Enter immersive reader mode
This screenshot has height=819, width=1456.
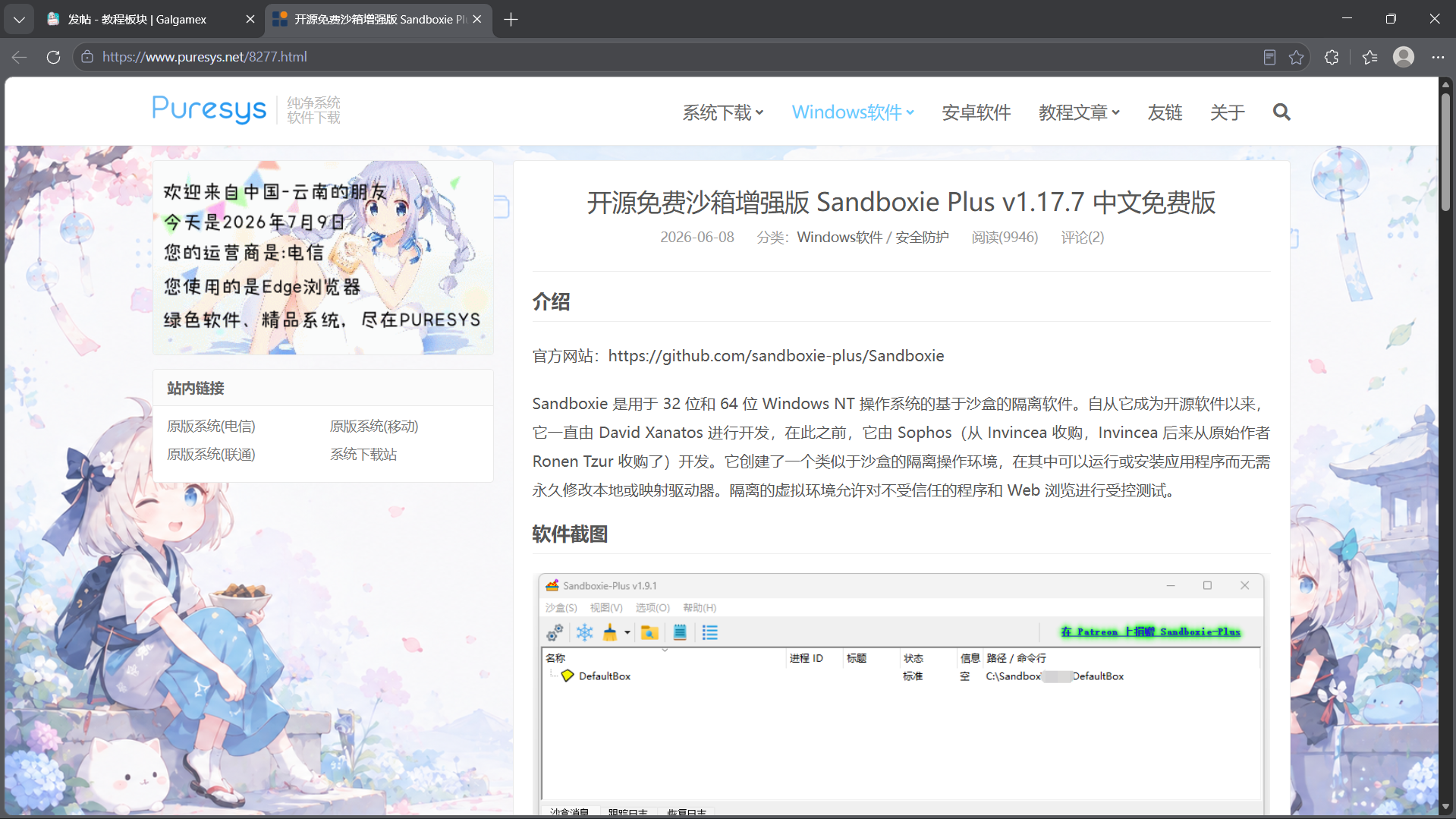click(1269, 57)
